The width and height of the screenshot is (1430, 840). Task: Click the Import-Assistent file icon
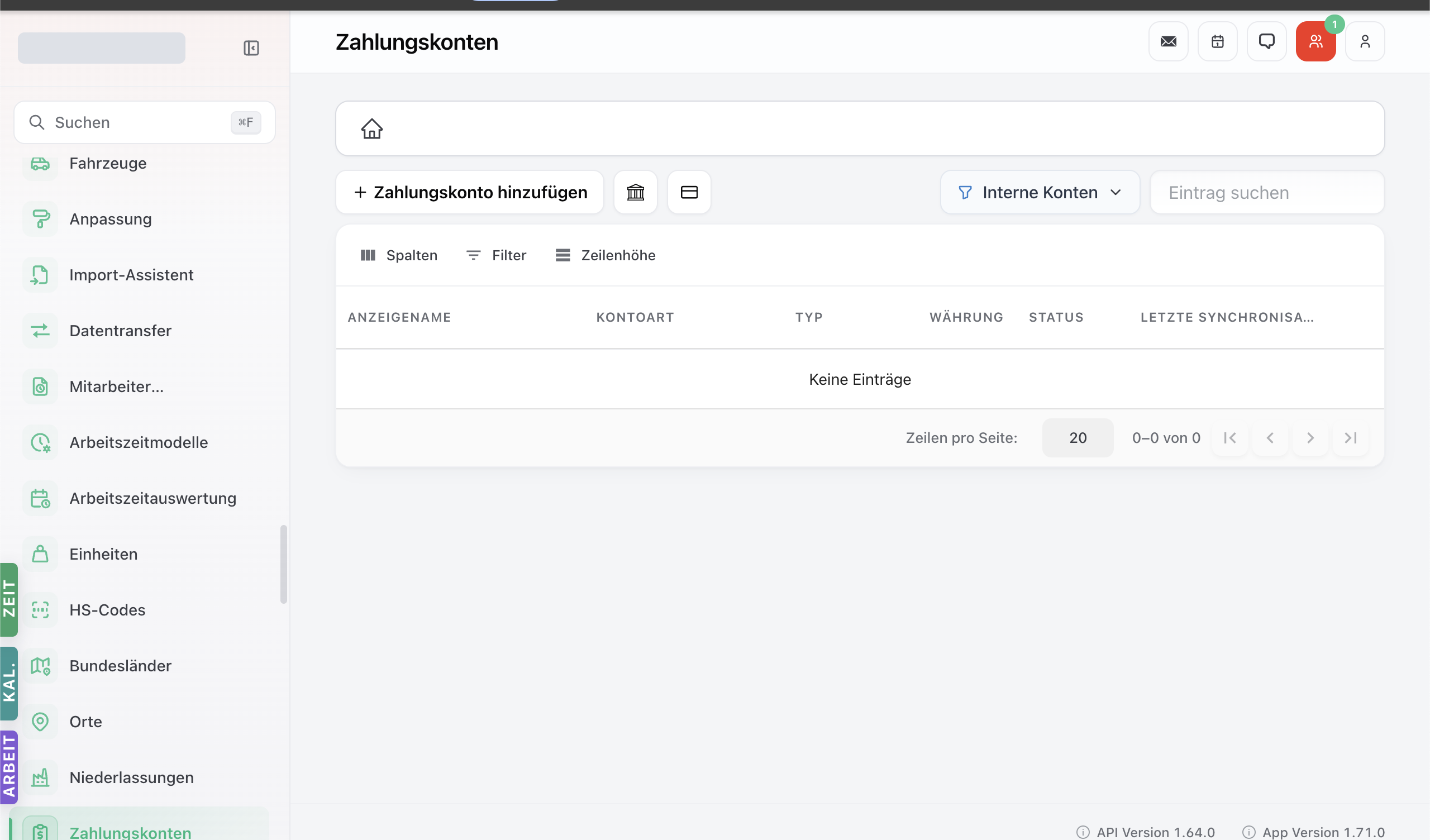(x=40, y=275)
